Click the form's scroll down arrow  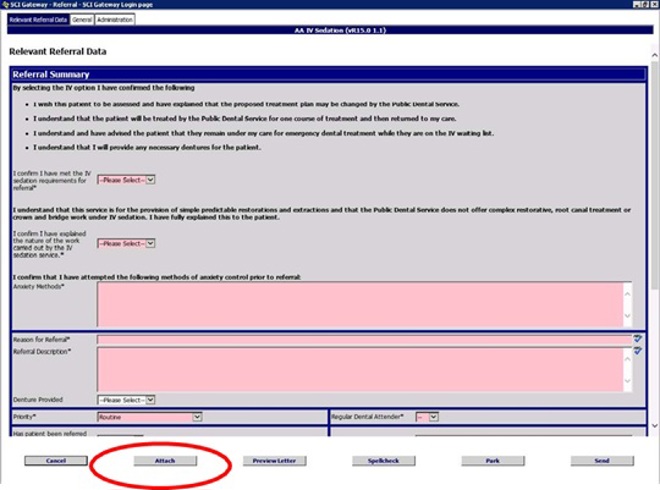point(655,426)
